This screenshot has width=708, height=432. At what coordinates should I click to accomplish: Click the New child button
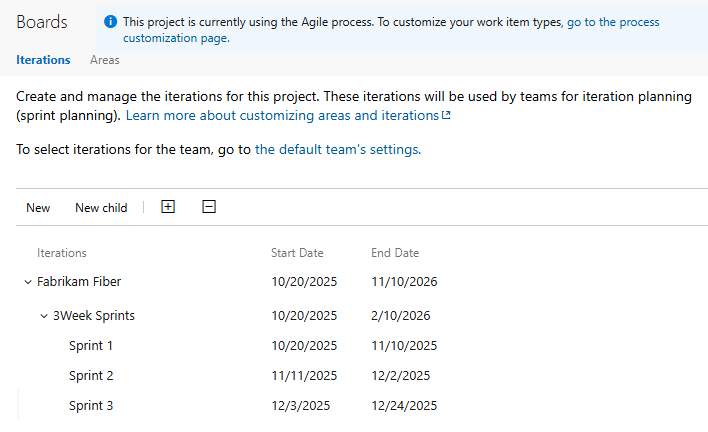click(x=101, y=208)
